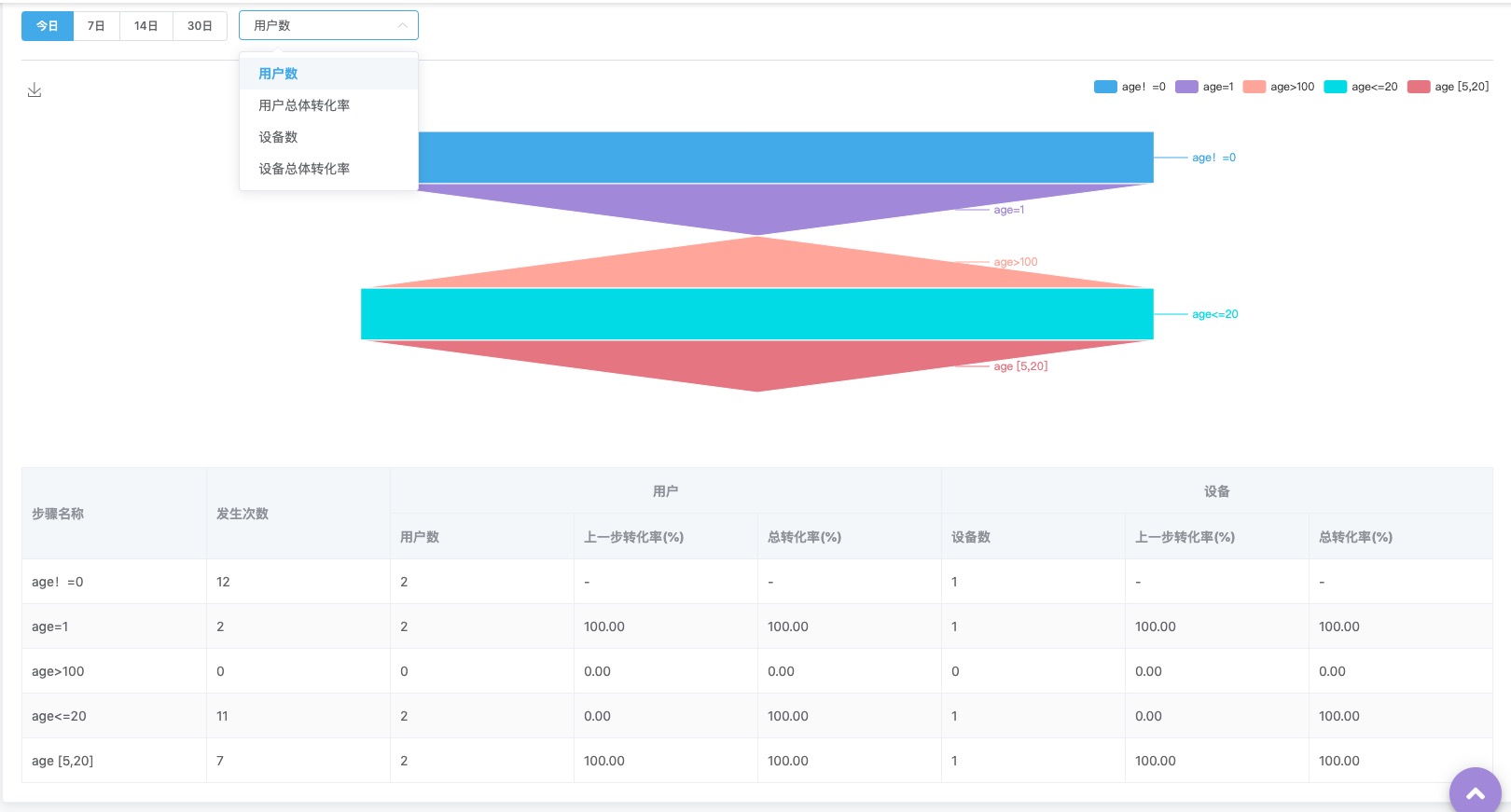Switch to the 7日 date range
Viewport: 1511px width, 812px height.
pyautogui.click(x=96, y=26)
